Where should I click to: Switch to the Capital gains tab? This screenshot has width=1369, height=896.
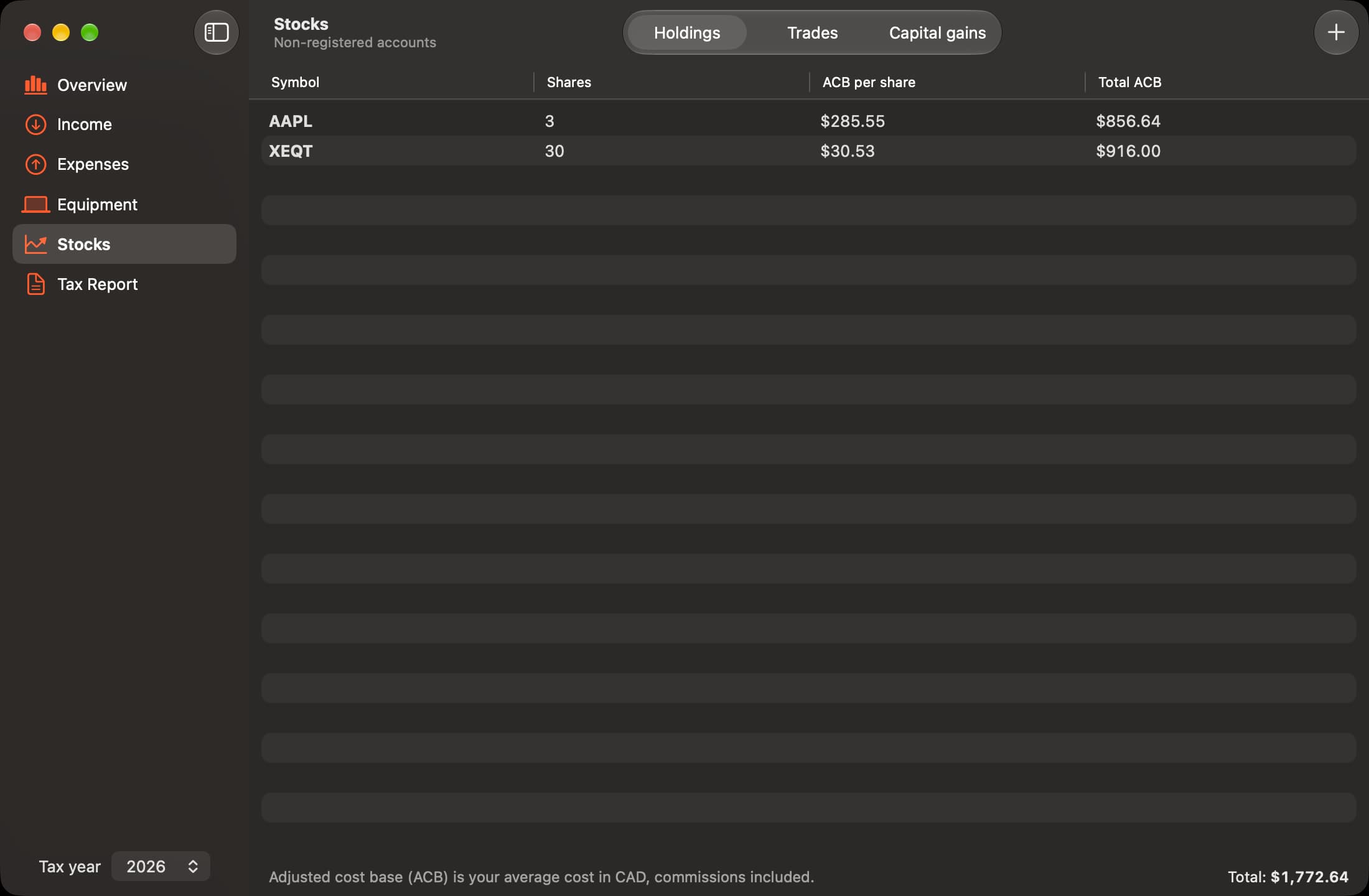(937, 32)
